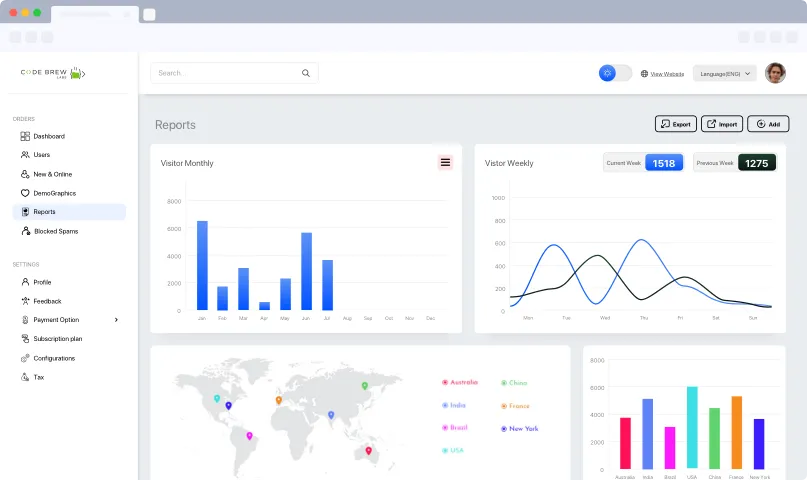The width and height of the screenshot is (807, 480).
Task: Select the Users icon in sidebar
Action: pos(25,155)
